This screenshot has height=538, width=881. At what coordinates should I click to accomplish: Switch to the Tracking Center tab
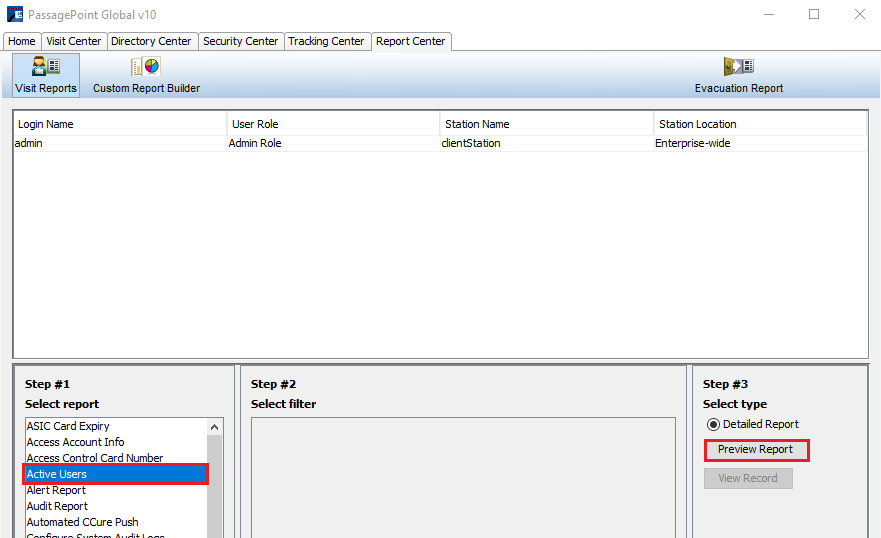coord(326,42)
